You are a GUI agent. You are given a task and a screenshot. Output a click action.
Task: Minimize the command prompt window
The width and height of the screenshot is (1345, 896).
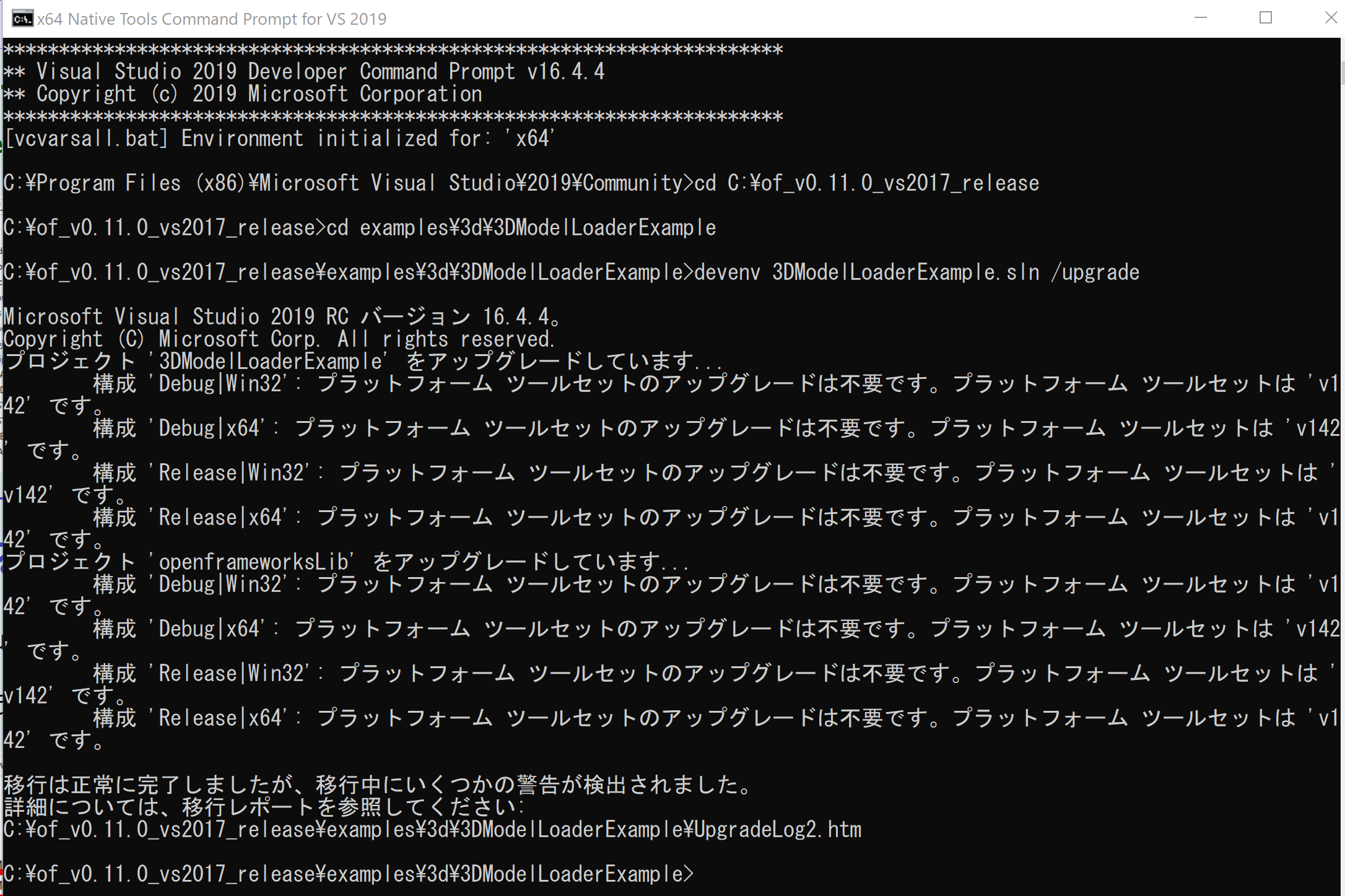[x=1201, y=18]
